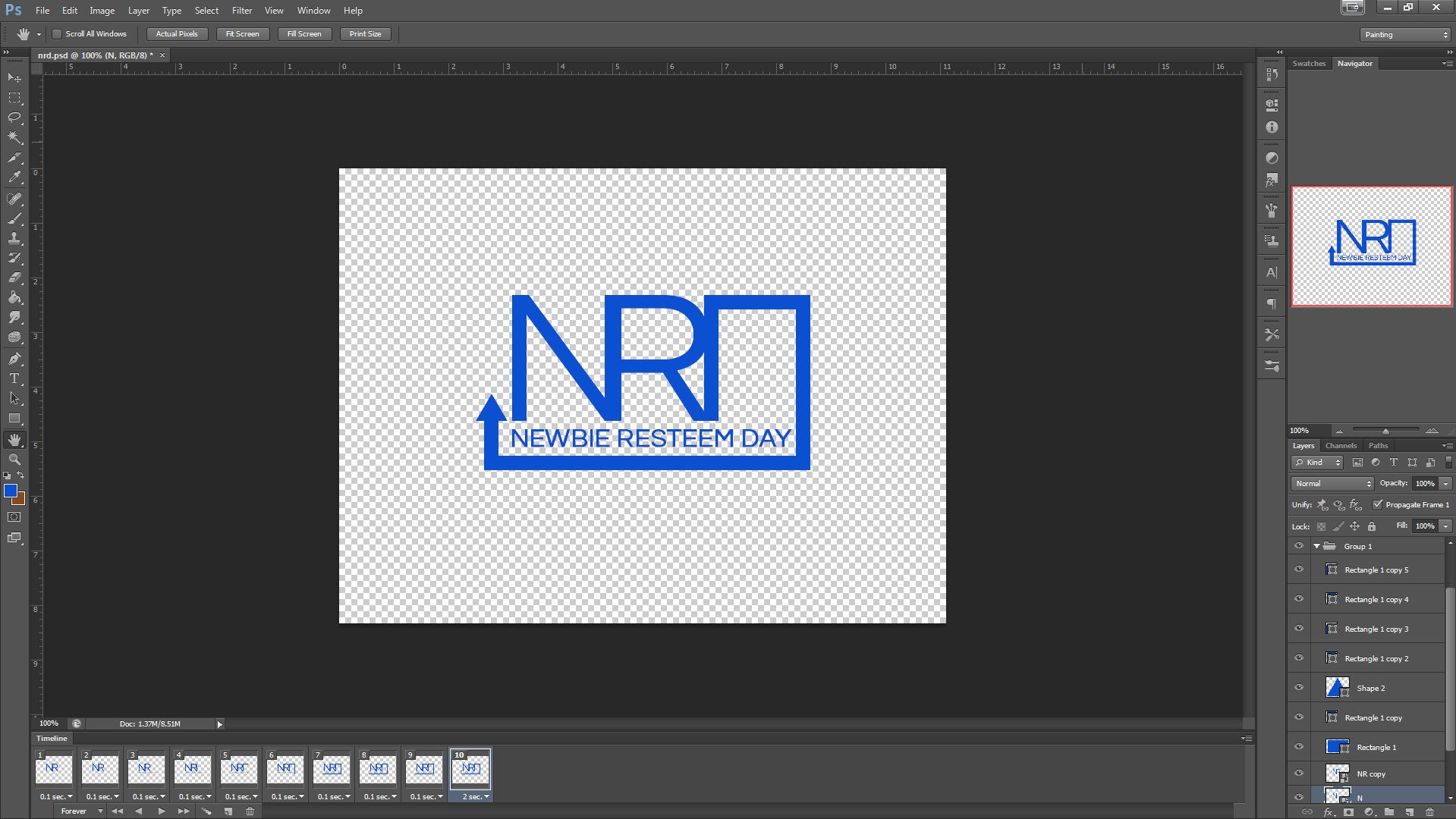
Task: Click the Fill Screen button
Action: 303,34
